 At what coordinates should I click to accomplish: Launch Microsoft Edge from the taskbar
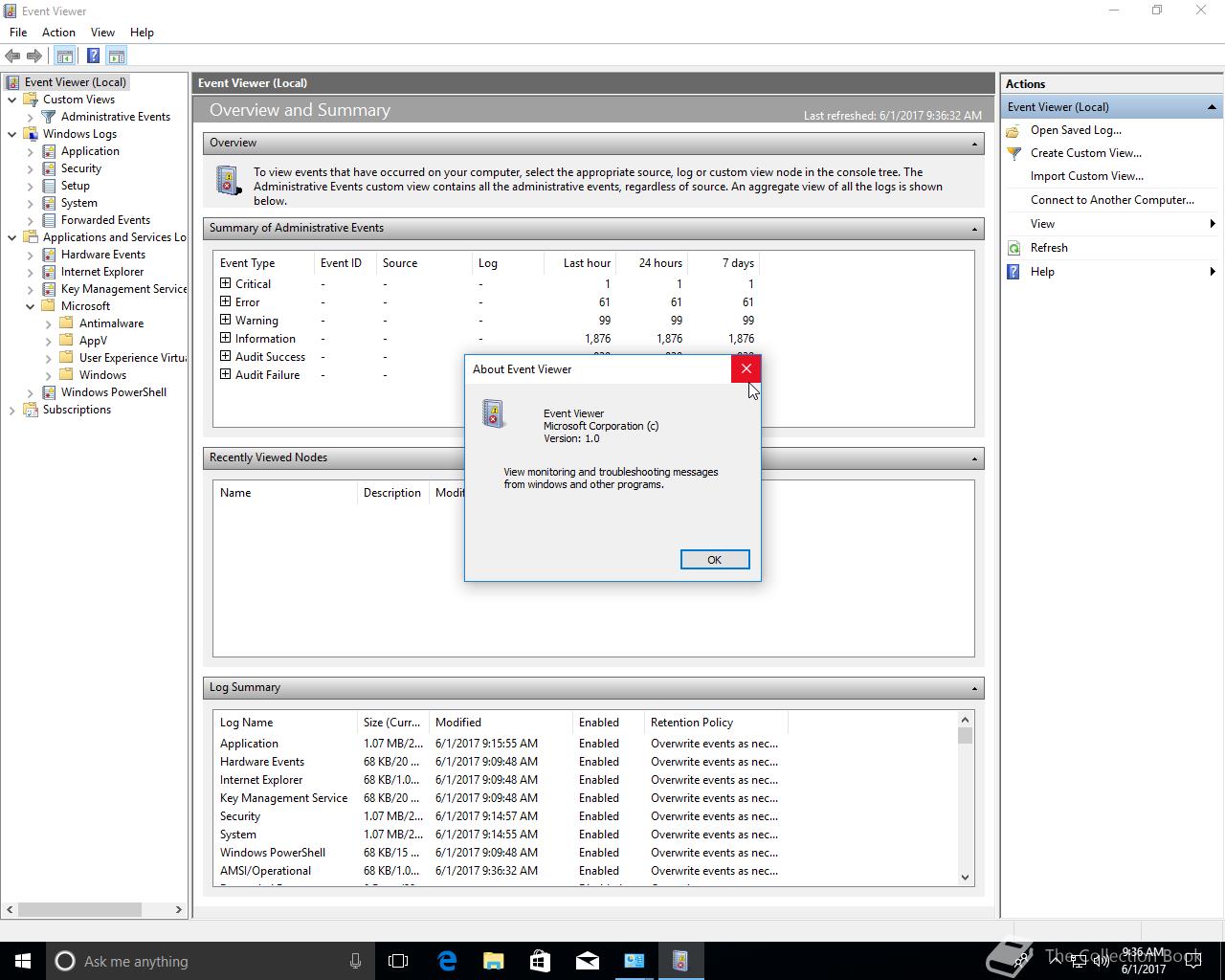(x=447, y=961)
